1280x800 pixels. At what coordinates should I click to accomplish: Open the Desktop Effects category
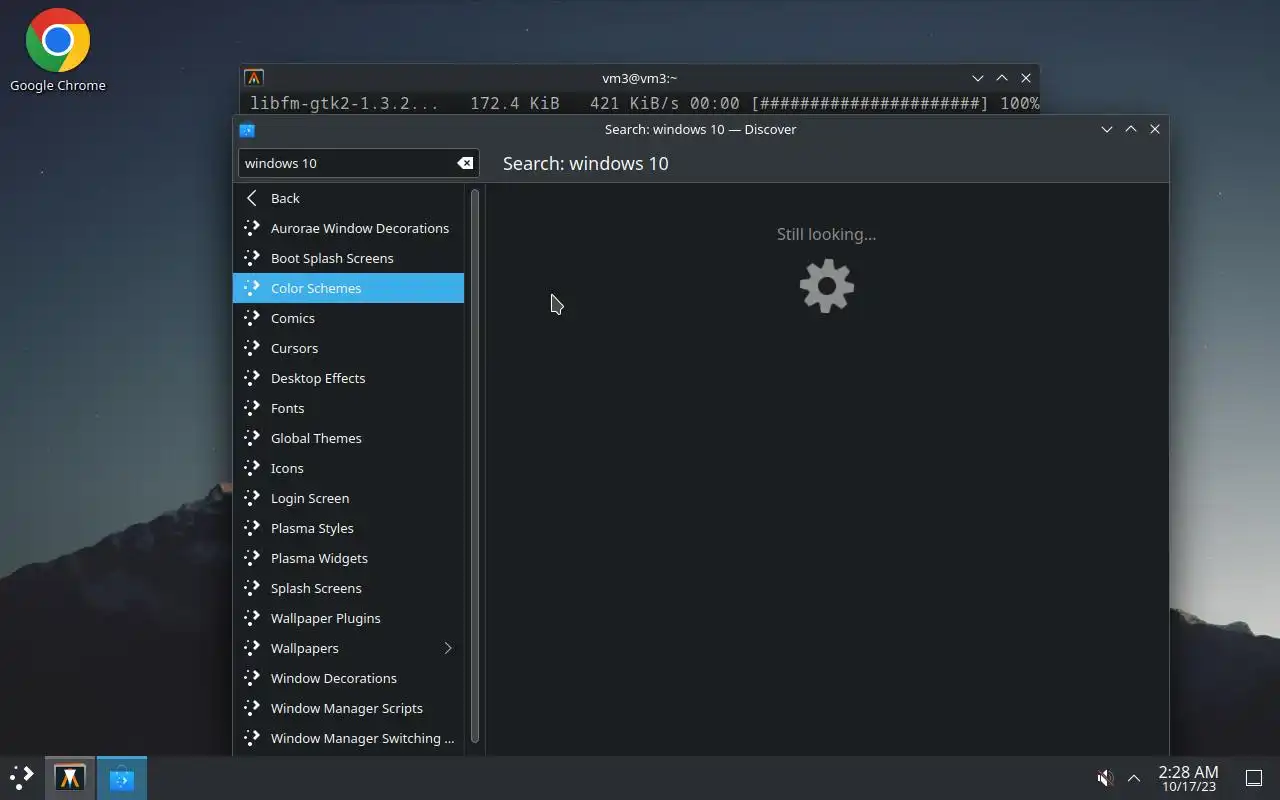348,378
